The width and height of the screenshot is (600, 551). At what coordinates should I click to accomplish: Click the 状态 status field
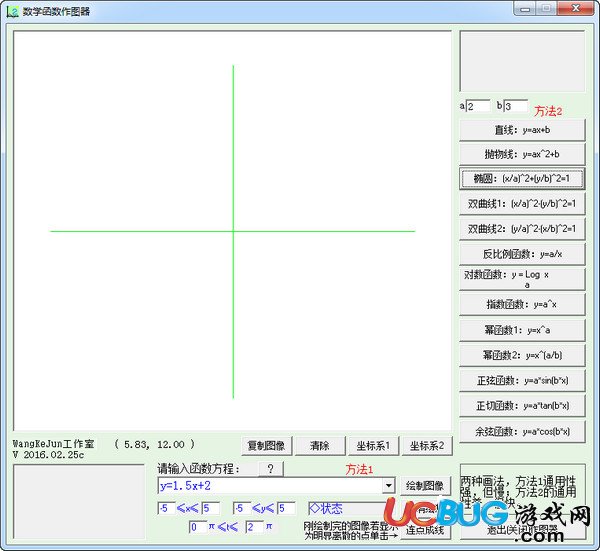point(346,509)
